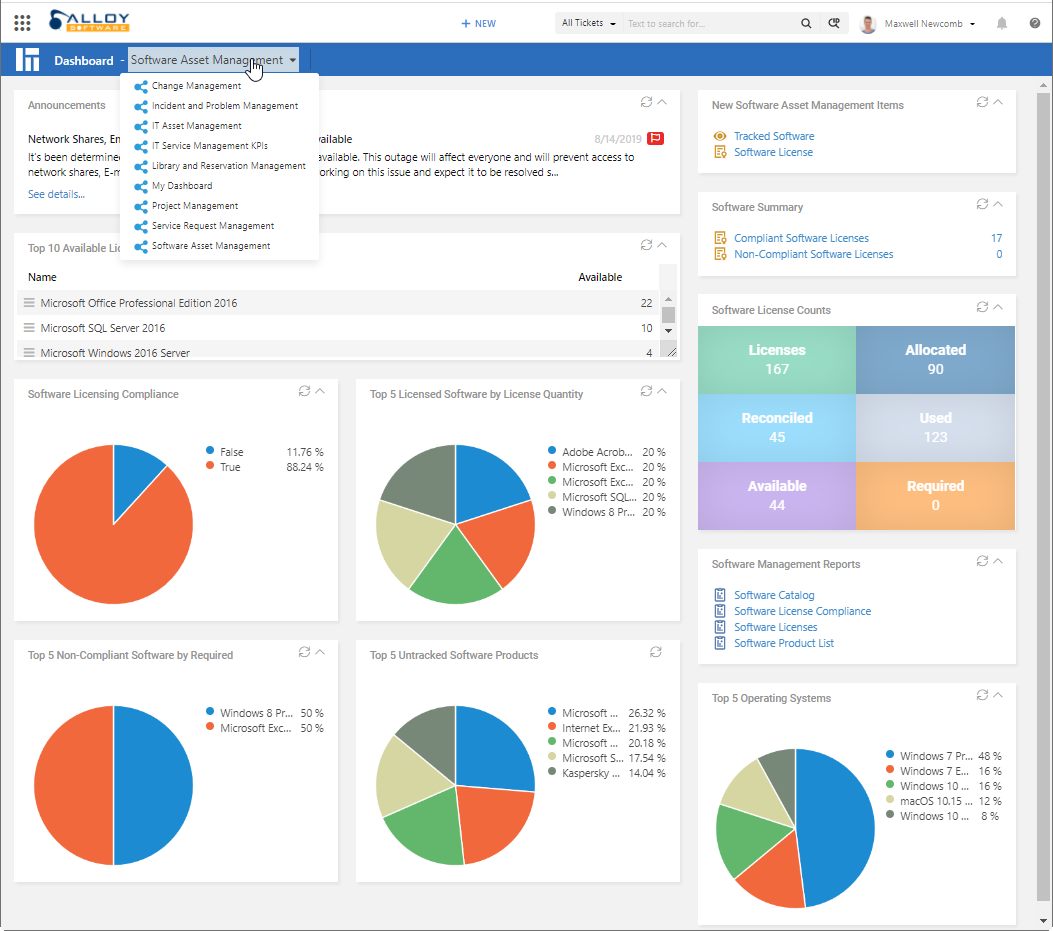Toggle the Software Asset Management dashboard dropdown

click(214, 60)
